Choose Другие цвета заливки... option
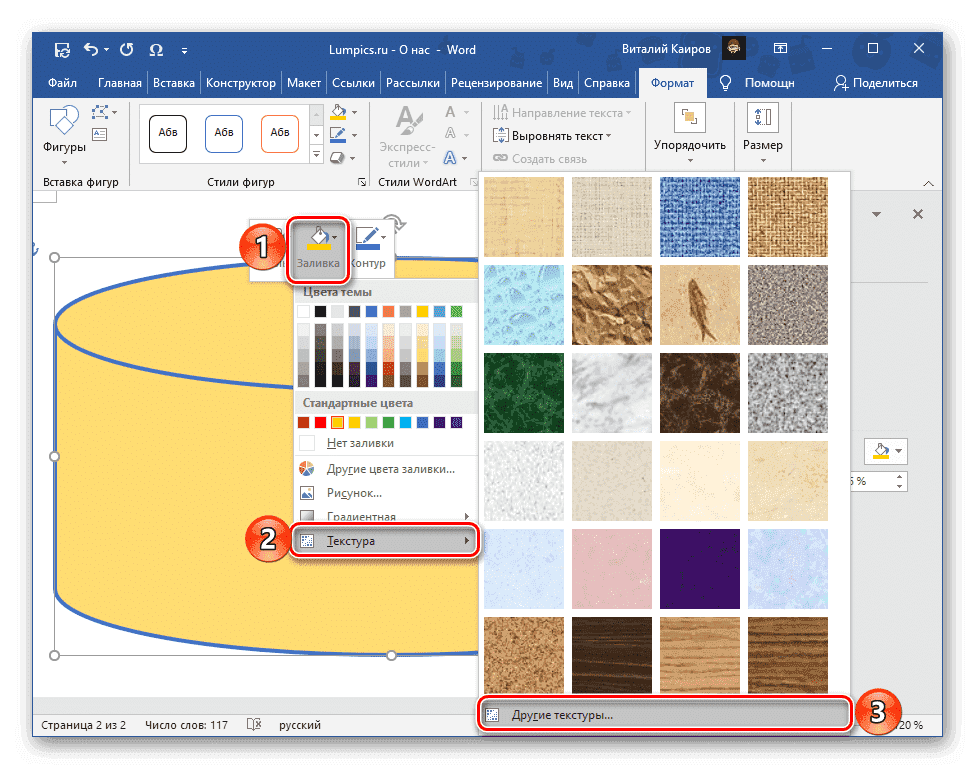This screenshot has height=769, width=975. coord(390,468)
